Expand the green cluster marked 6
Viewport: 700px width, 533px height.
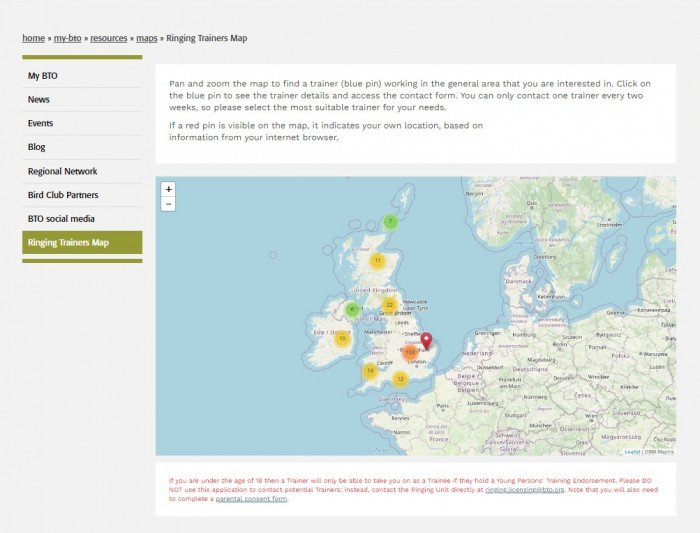(352, 309)
